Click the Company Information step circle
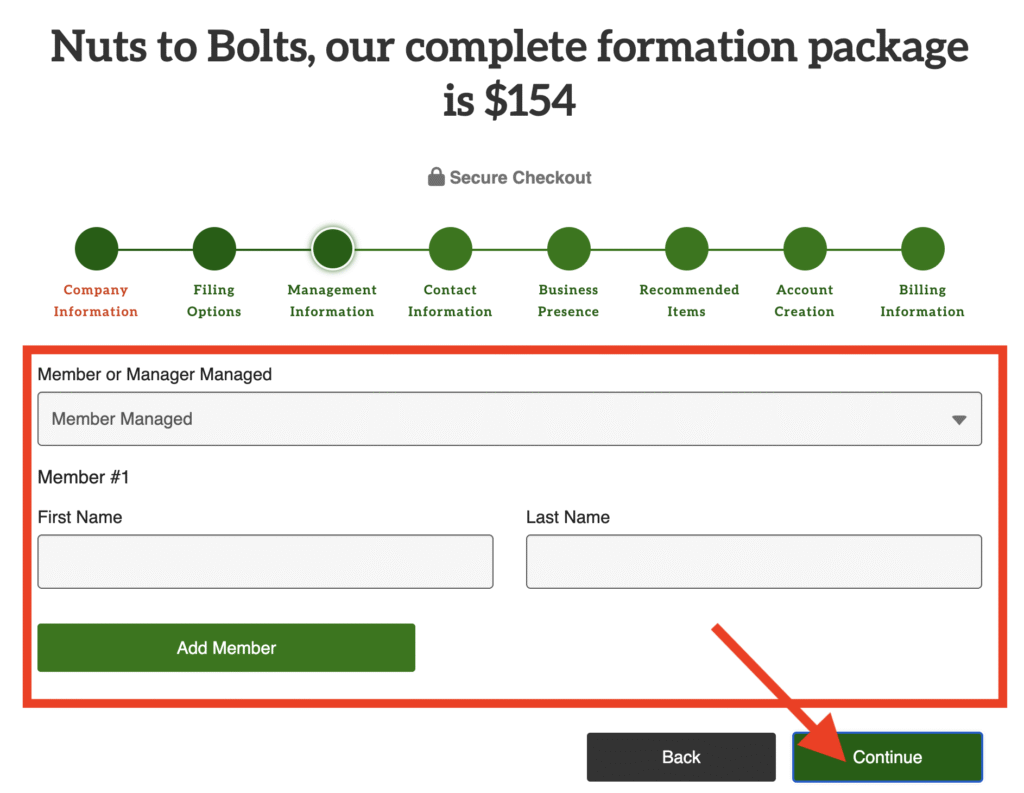The height and width of the screenshot is (793, 1024). point(96,249)
